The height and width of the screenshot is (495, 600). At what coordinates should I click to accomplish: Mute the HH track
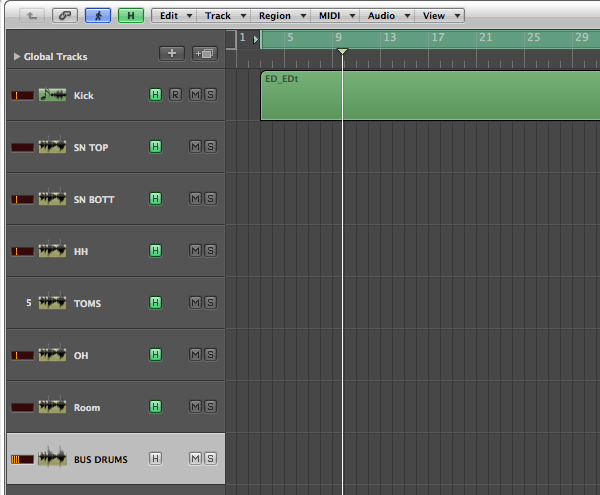(196, 251)
